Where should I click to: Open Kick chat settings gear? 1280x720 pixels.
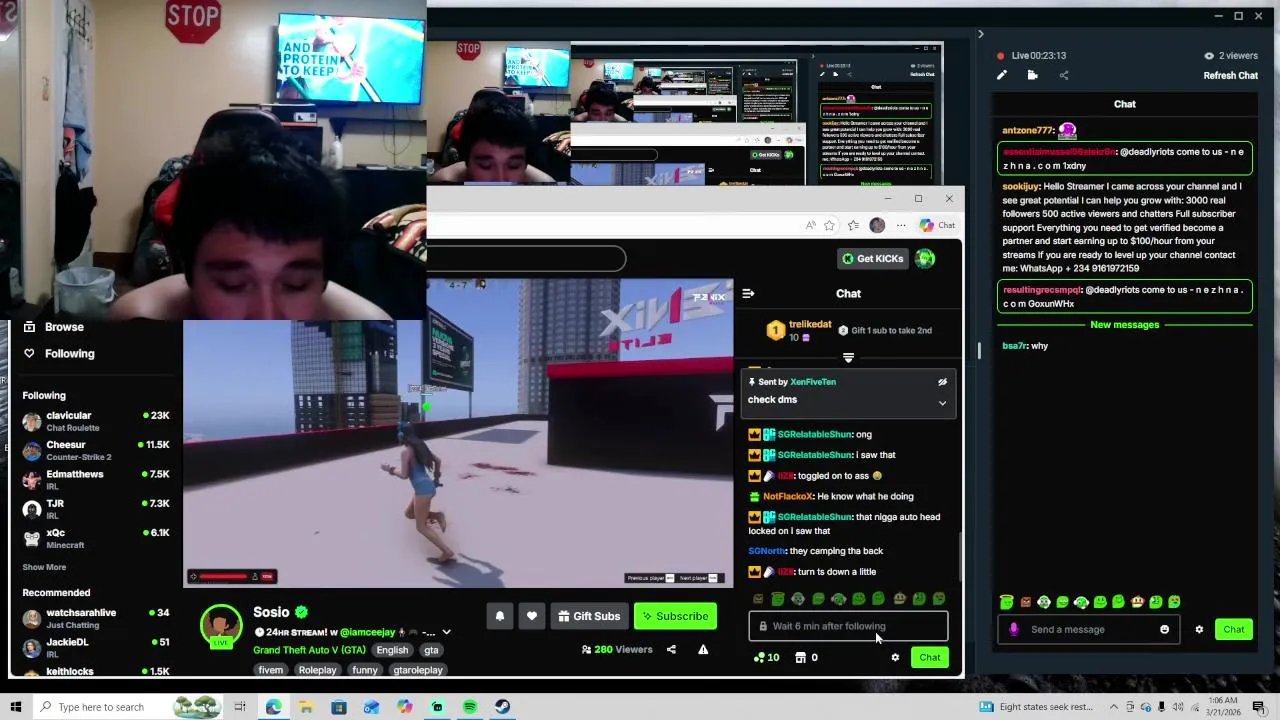(x=895, y=658)
